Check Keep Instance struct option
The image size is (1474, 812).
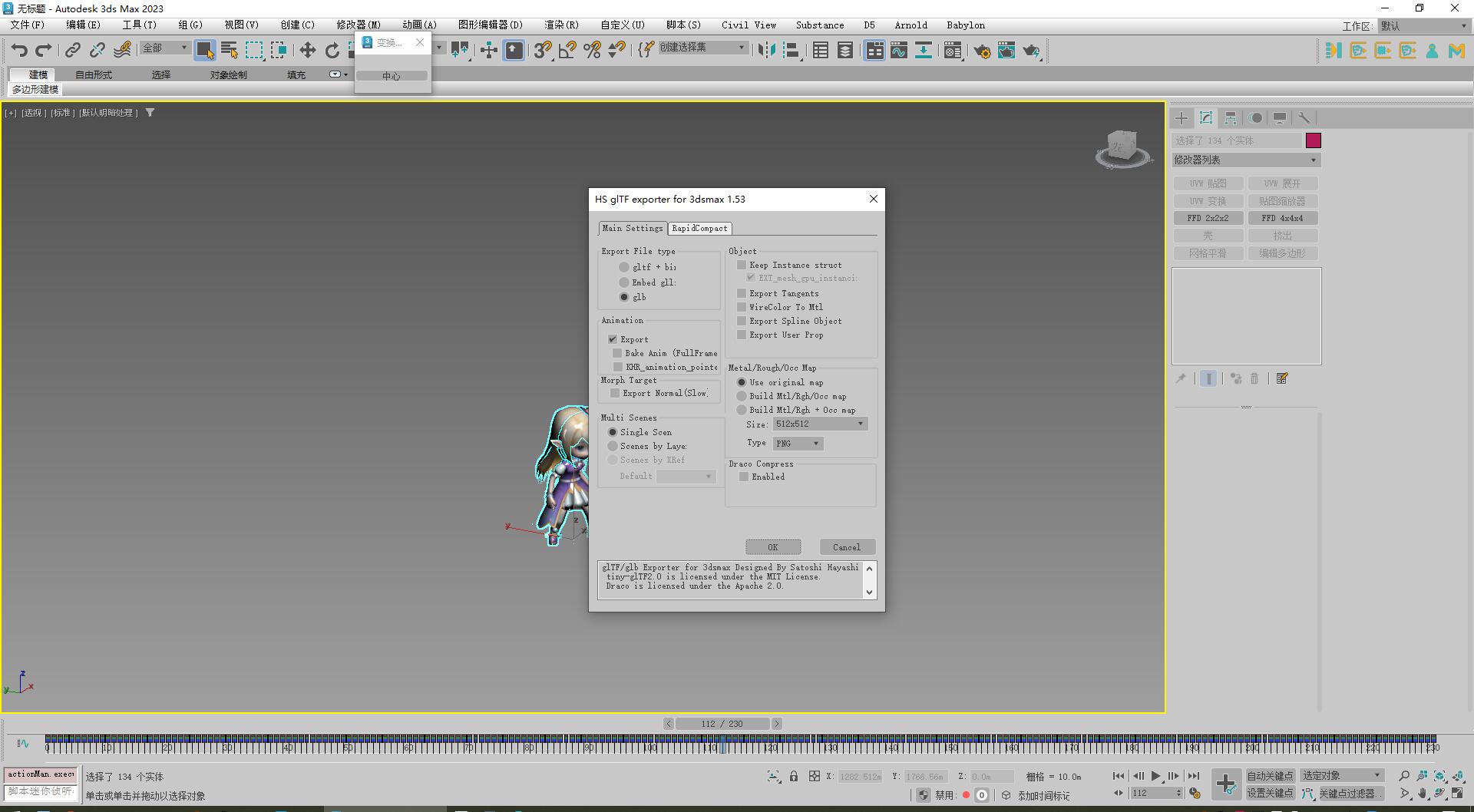tap(742, 265)
